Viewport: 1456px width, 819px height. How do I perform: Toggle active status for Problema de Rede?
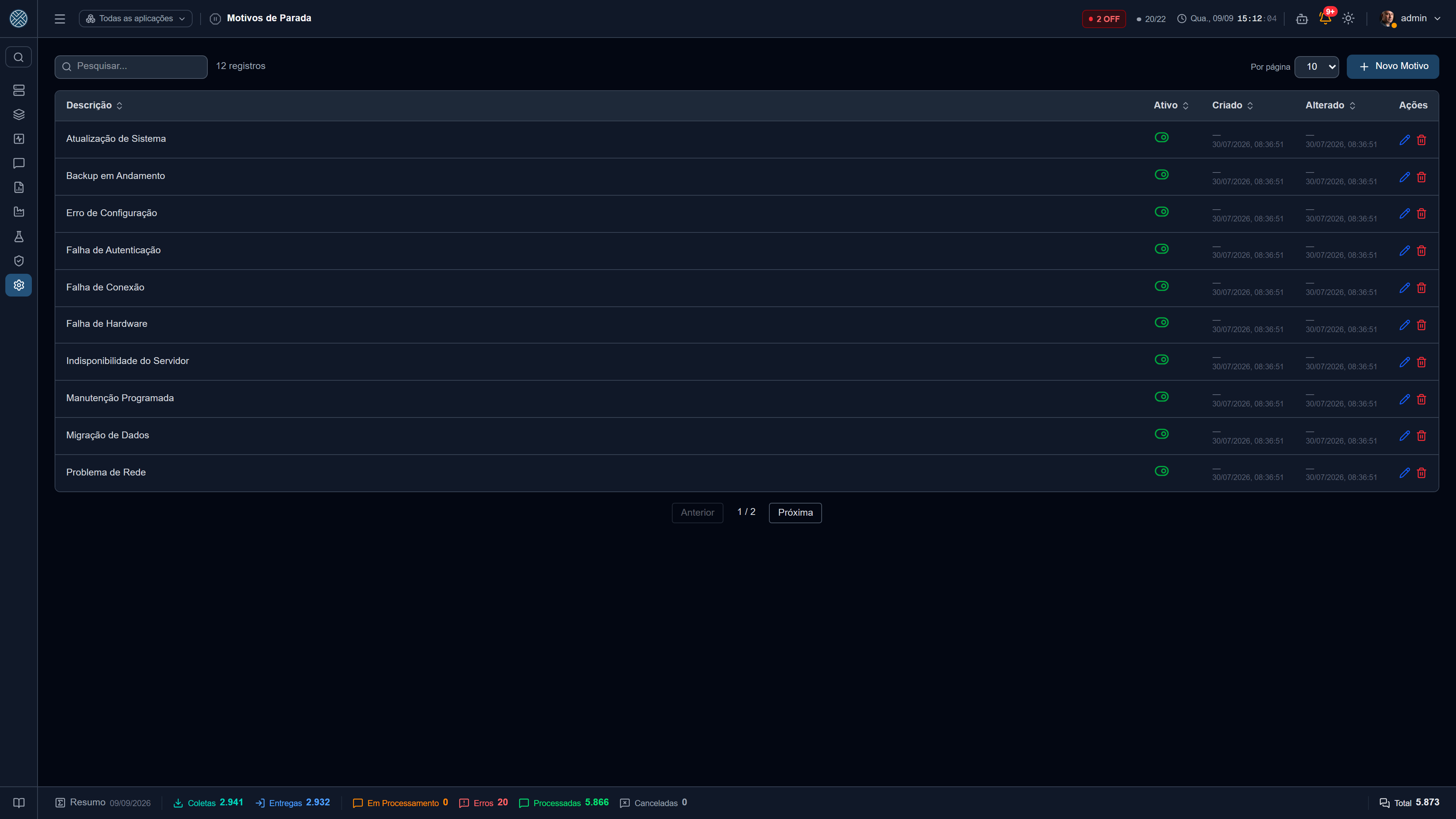pos(1161,471)
